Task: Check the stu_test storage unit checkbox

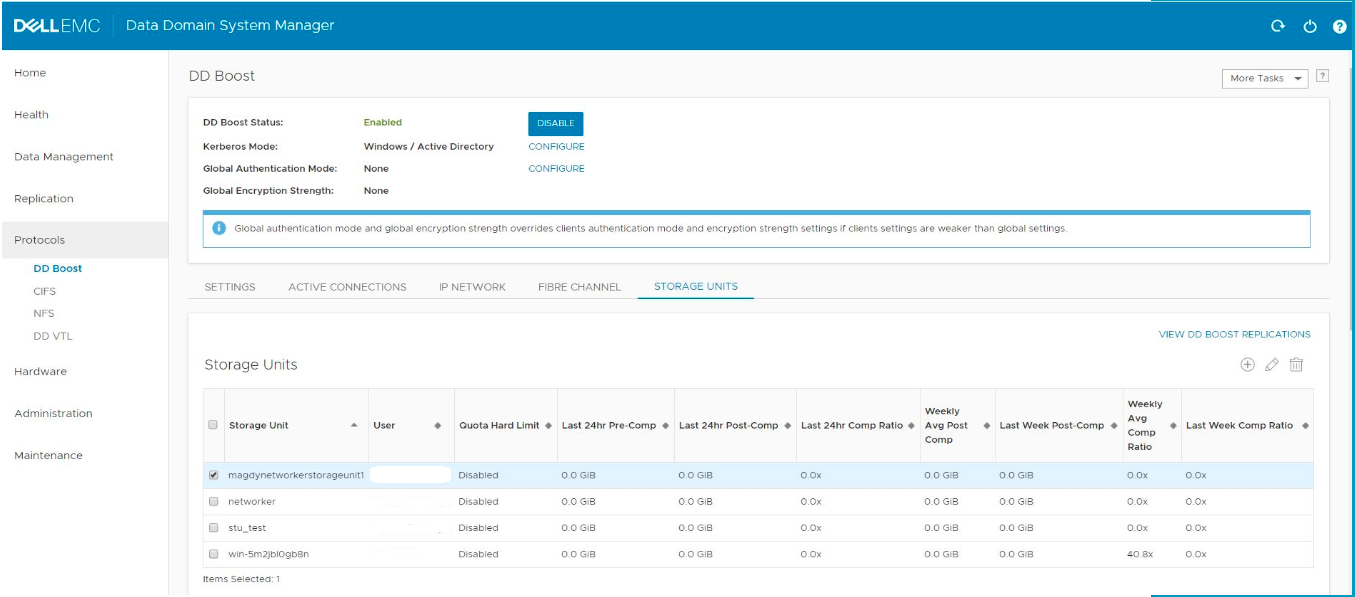Action: pos(213,527)
